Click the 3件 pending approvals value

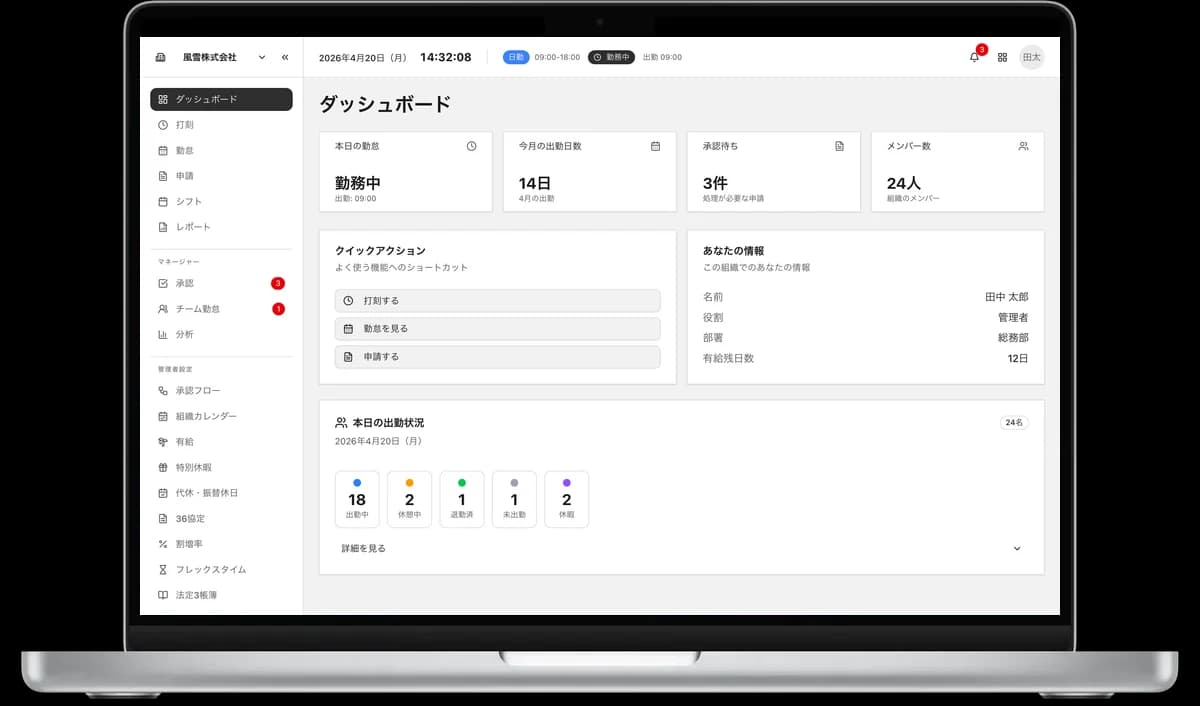715,183
